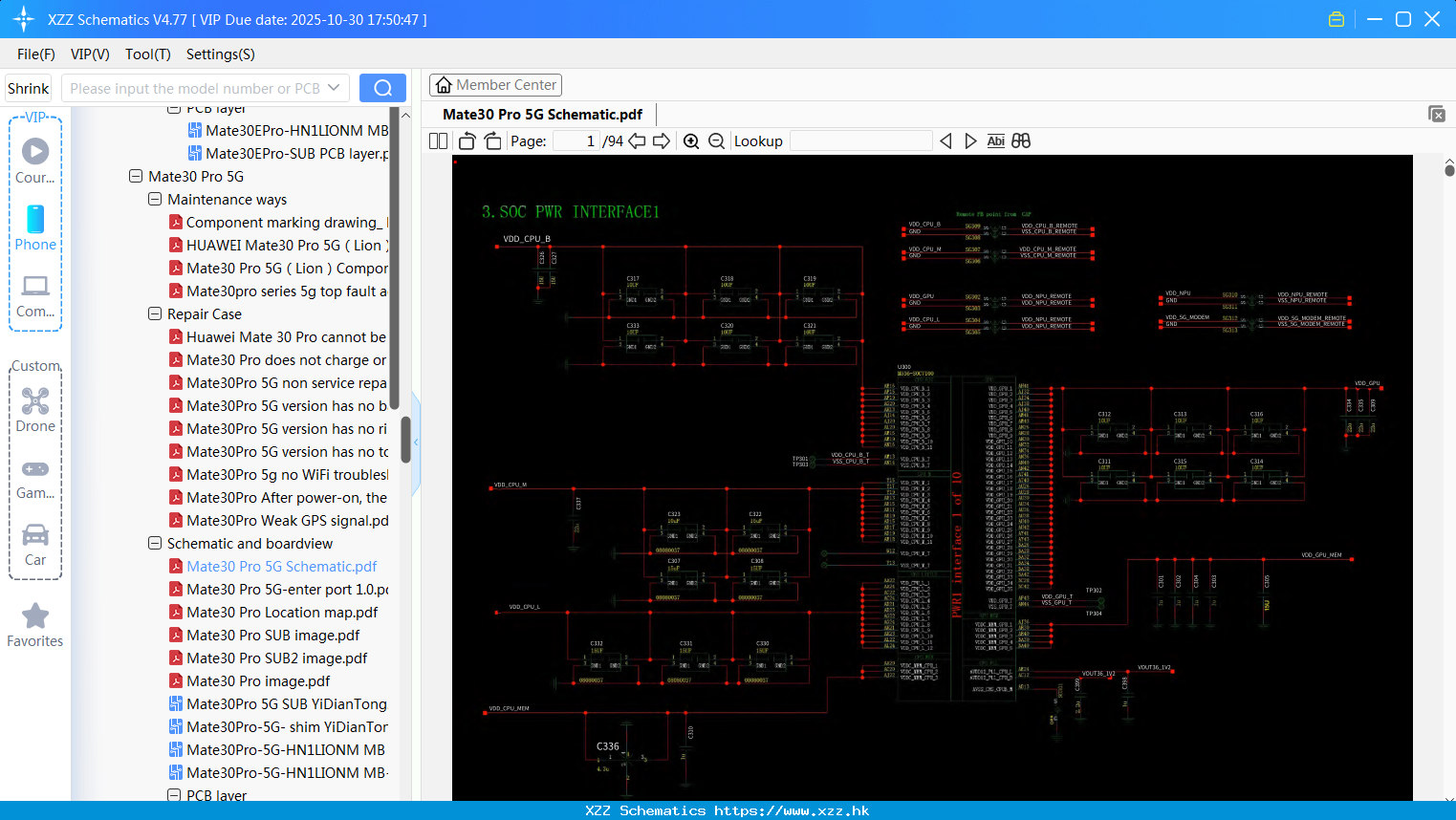1456x820 pixels.
Task: Open Mate30Pro After power-on case
Action: coord(278,497)
